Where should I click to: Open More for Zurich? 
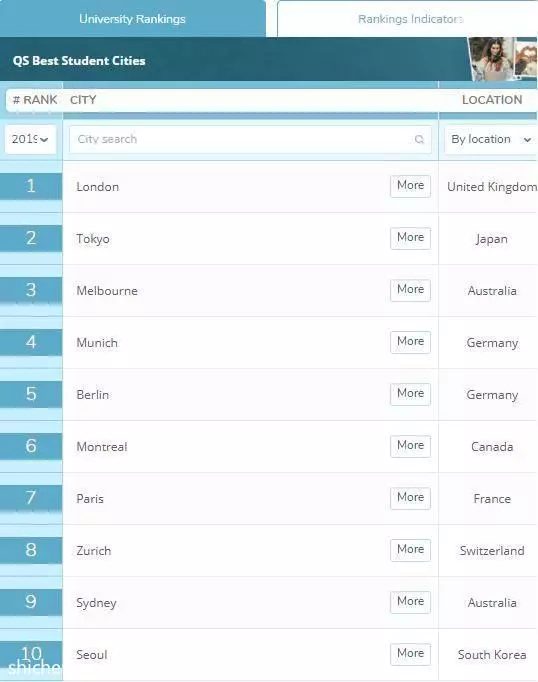pyautogui.click(x=410, y=550)
